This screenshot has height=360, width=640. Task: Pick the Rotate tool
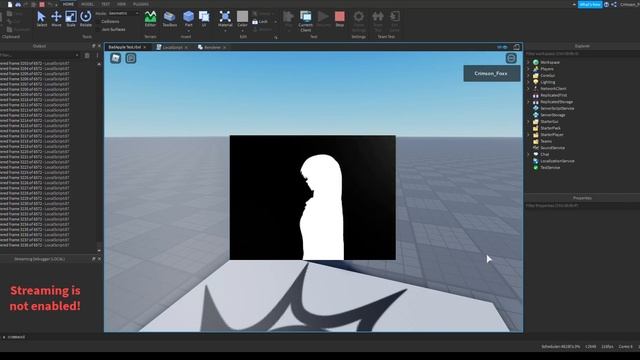coord(86,19)
